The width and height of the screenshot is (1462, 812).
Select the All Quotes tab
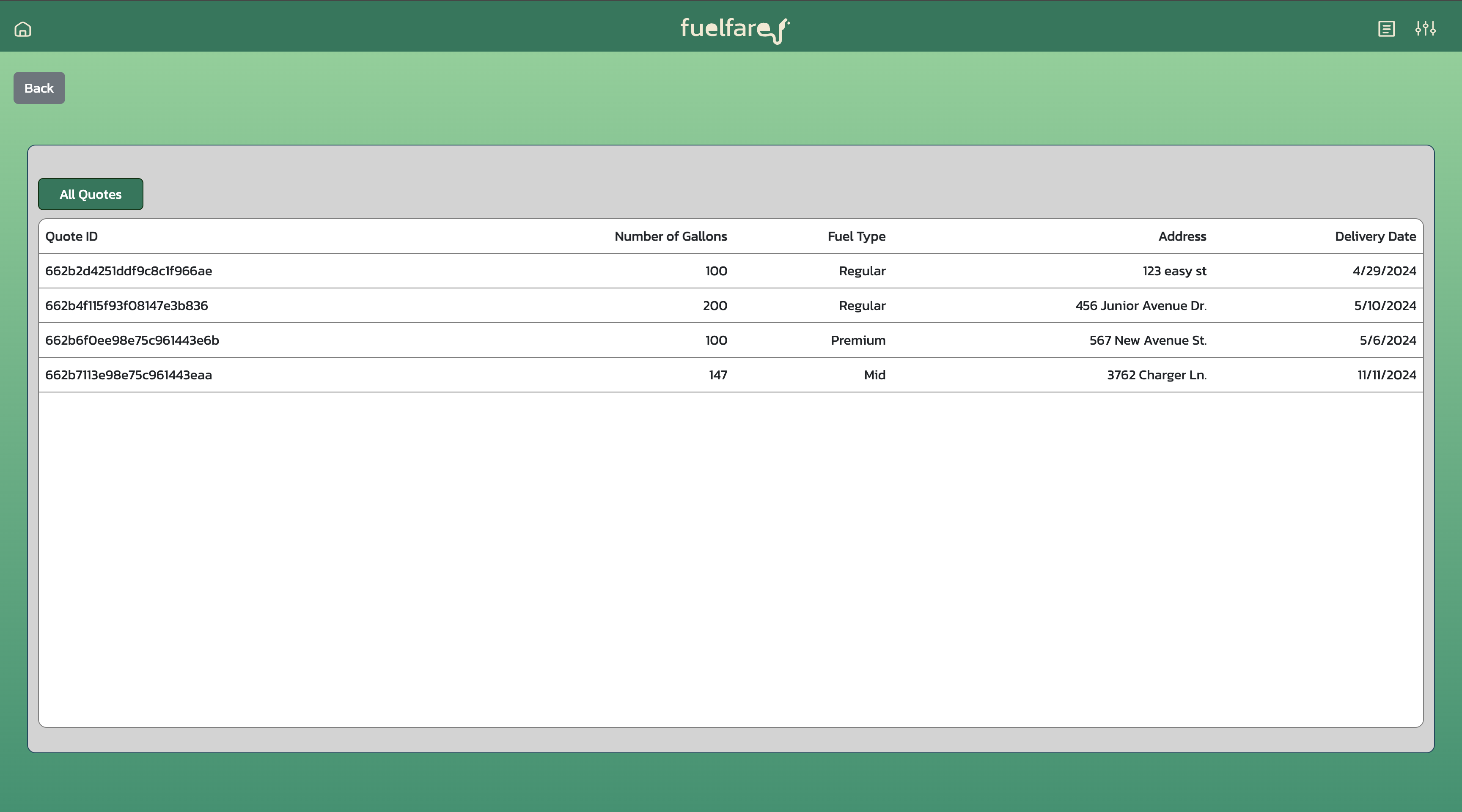91,194
